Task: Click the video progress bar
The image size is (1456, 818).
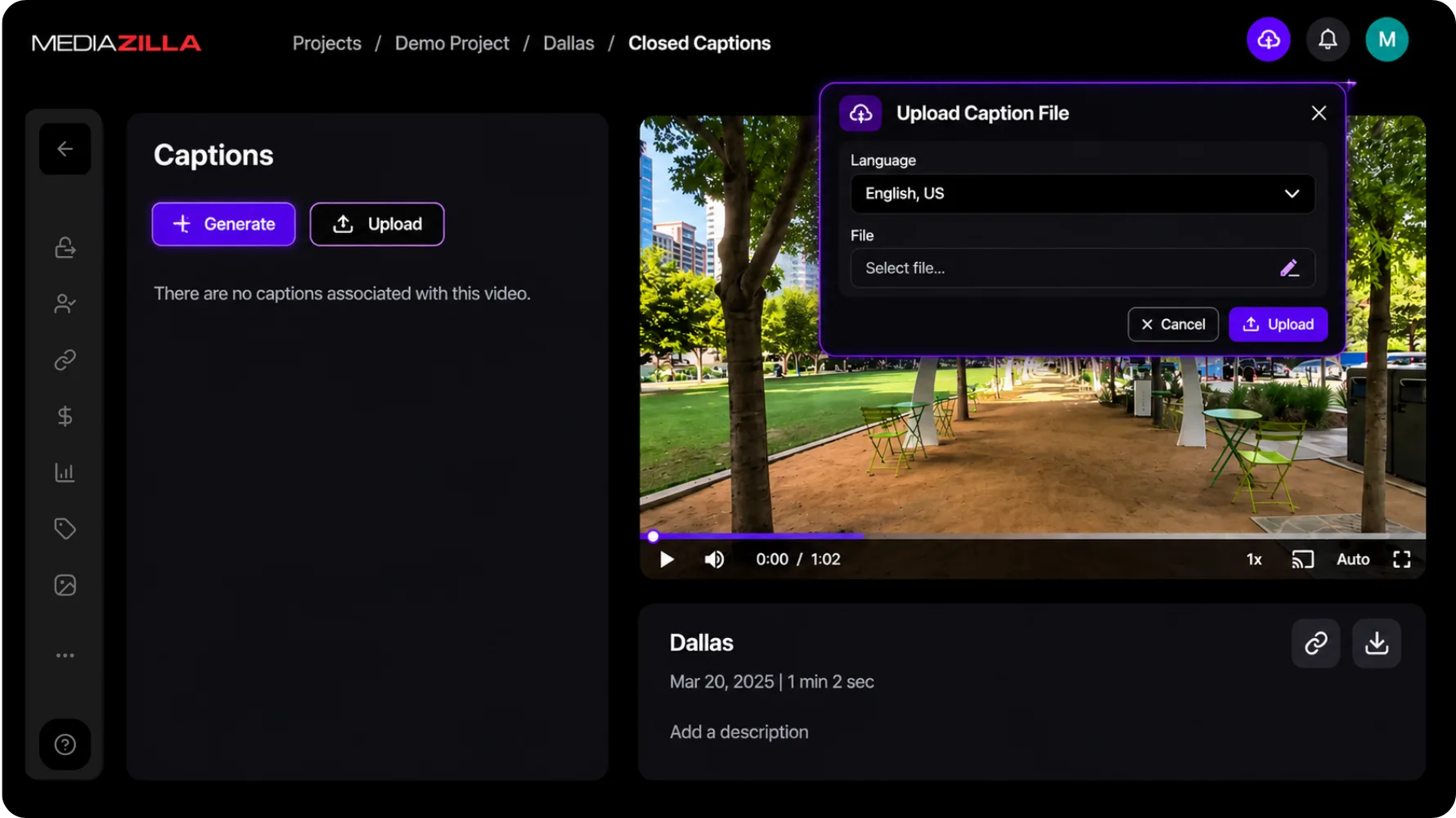Action: coord(1032,537)
